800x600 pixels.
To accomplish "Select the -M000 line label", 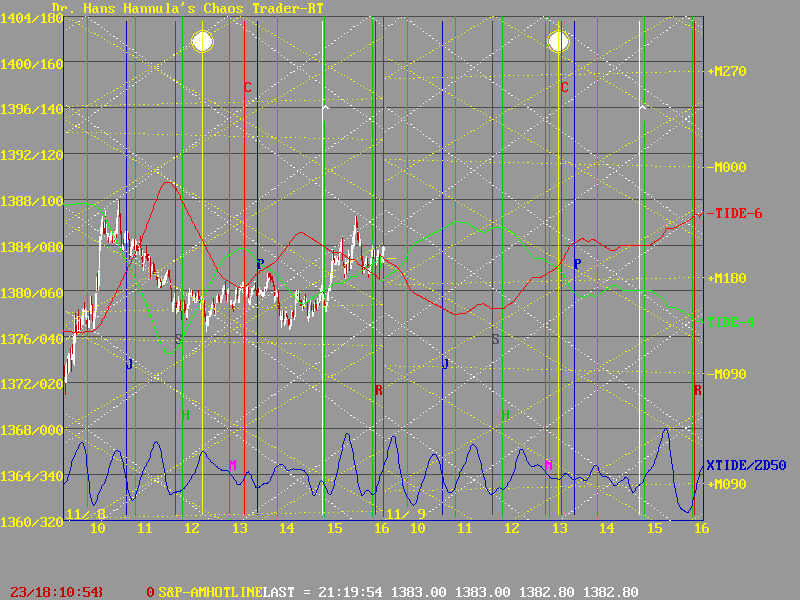I will coord(727,167).
